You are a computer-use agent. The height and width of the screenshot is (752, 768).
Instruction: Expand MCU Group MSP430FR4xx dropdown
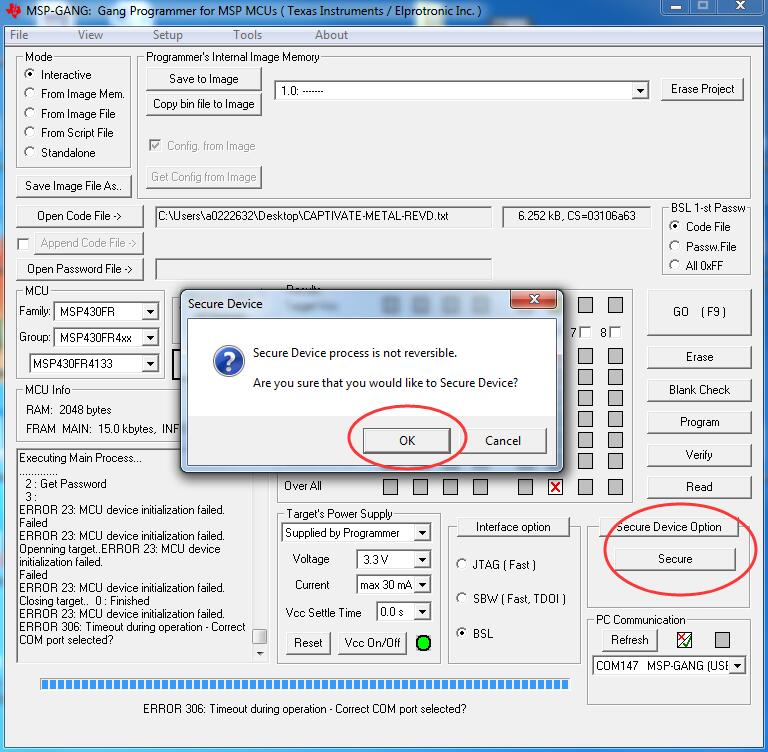click(150, 338)
